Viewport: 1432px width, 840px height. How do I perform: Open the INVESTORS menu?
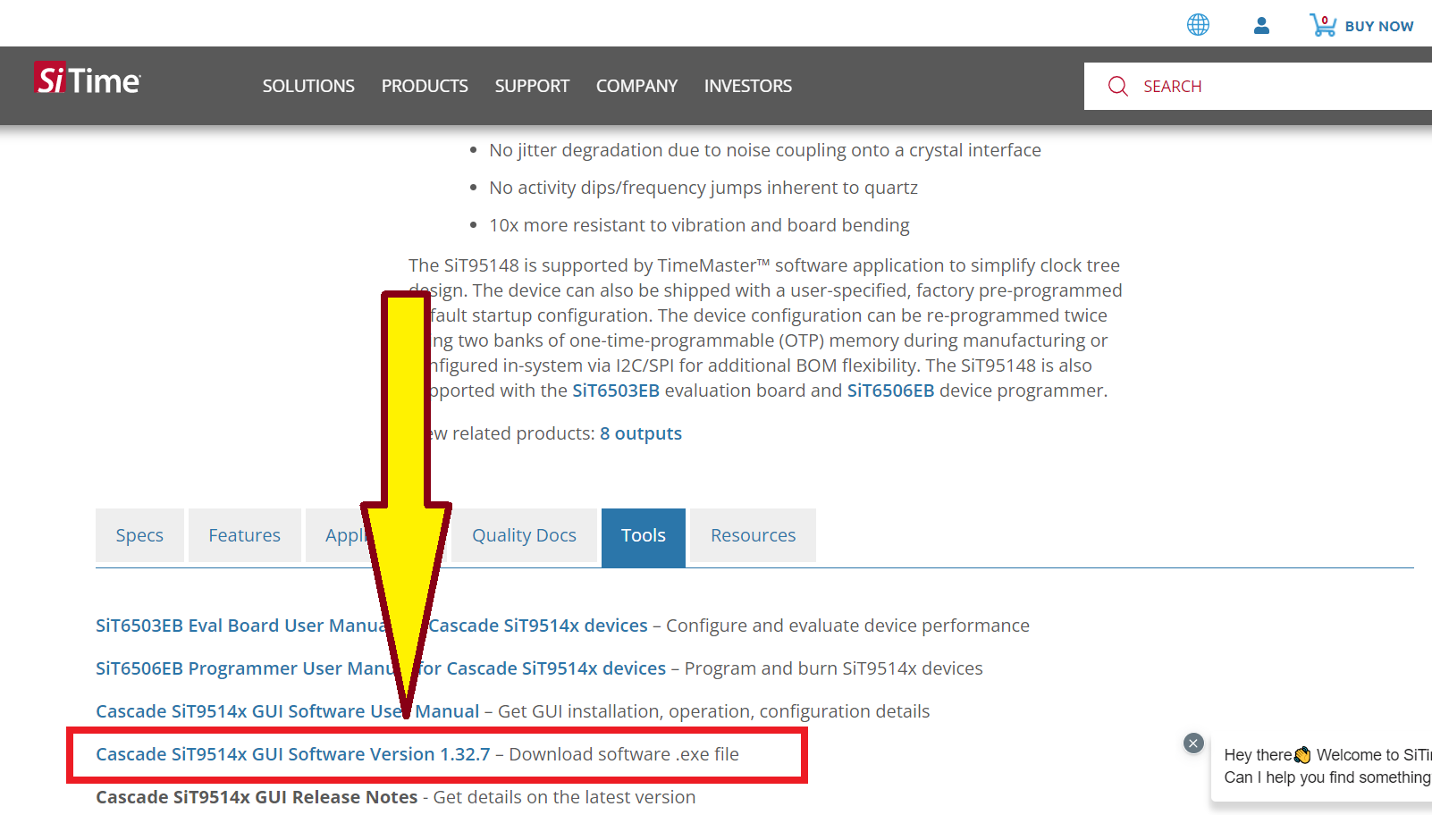[748, 86]
